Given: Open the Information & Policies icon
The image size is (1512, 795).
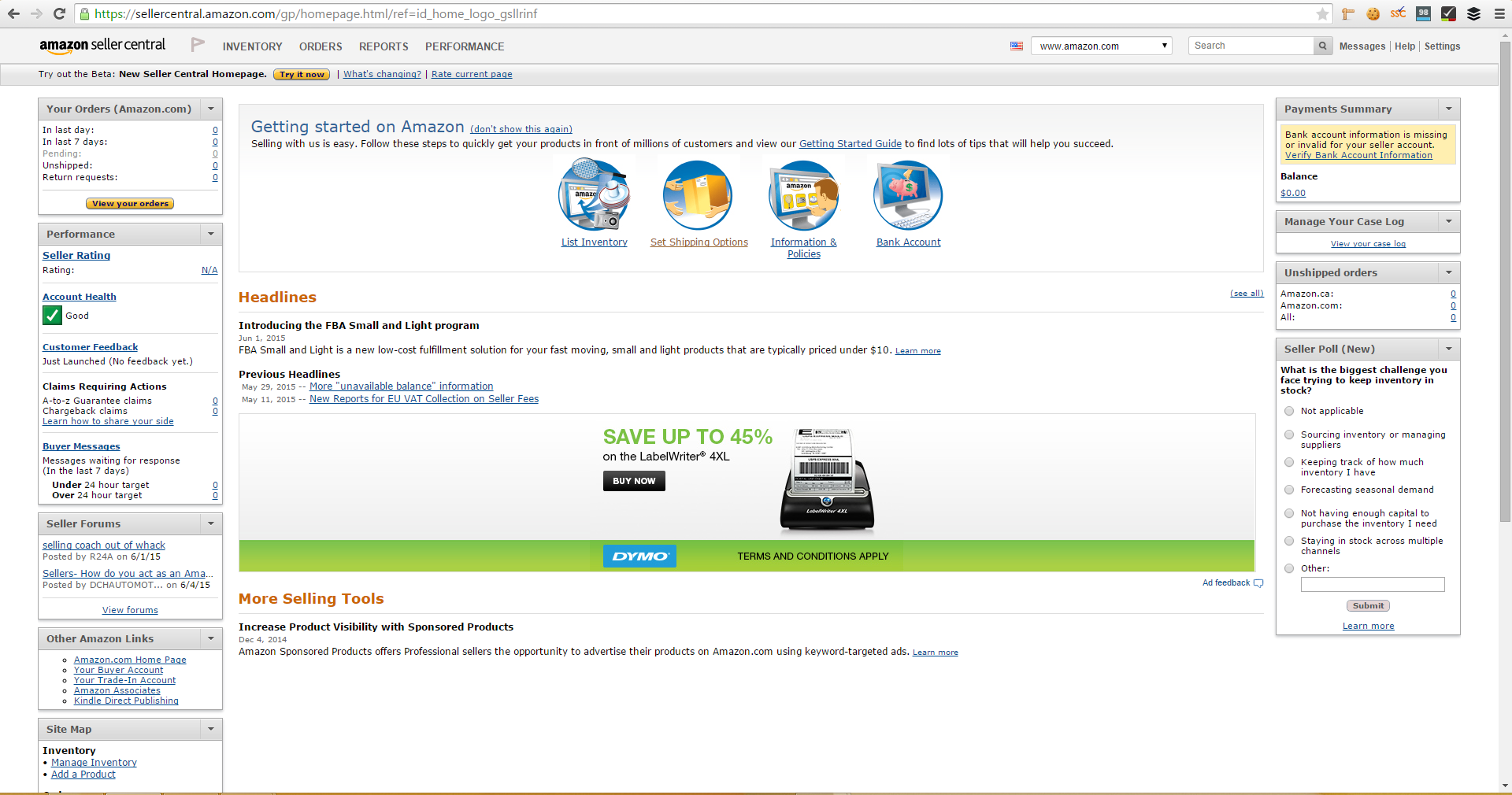Looking at the screenshot, I should click(x=803, y=194).
